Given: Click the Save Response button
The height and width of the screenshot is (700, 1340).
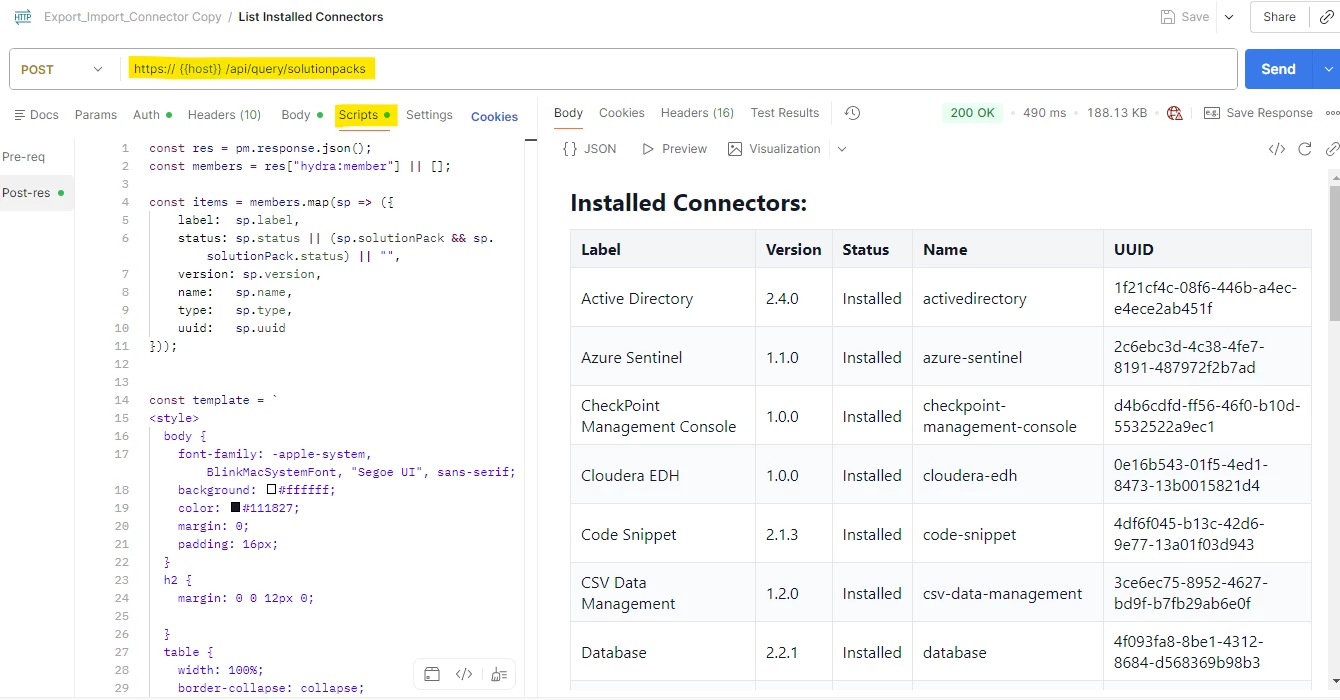Looking at the screenshot, I should 1258,113.
